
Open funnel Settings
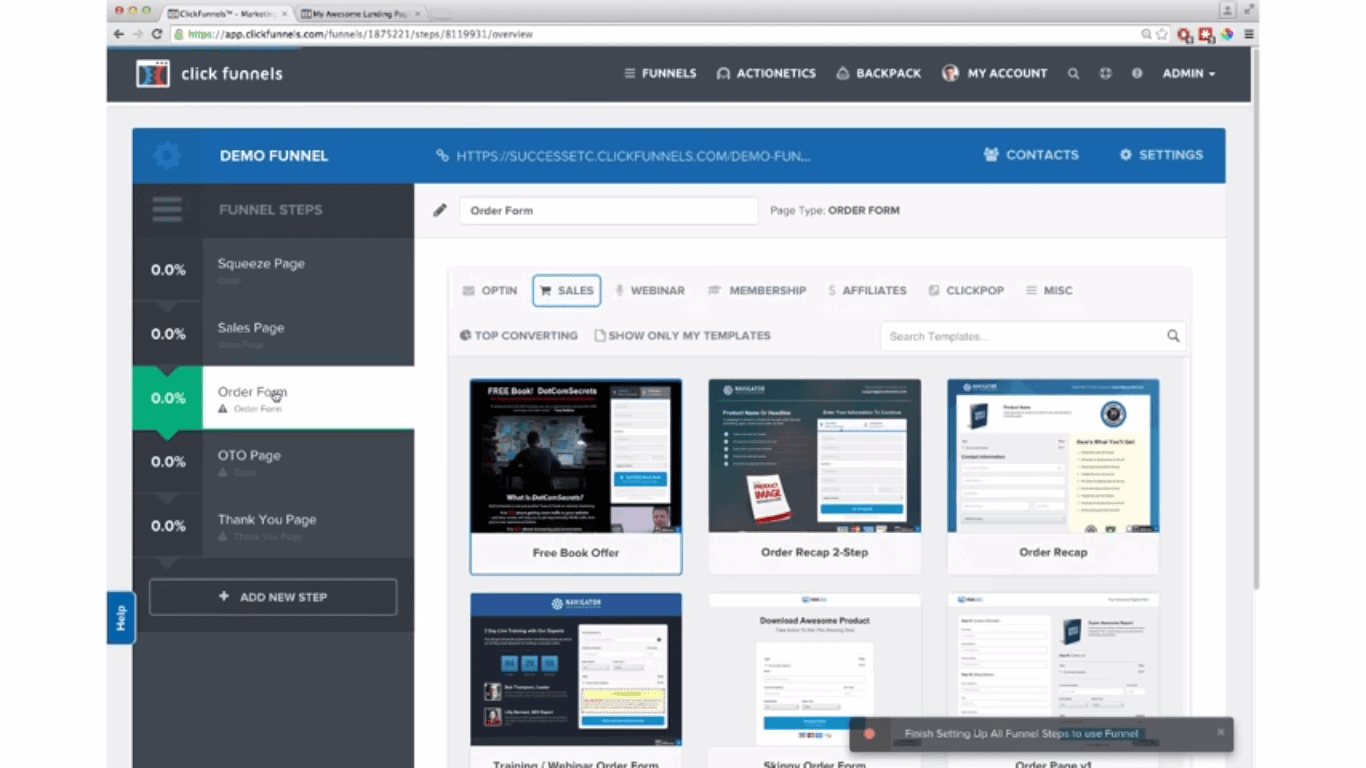[1161, 155]
